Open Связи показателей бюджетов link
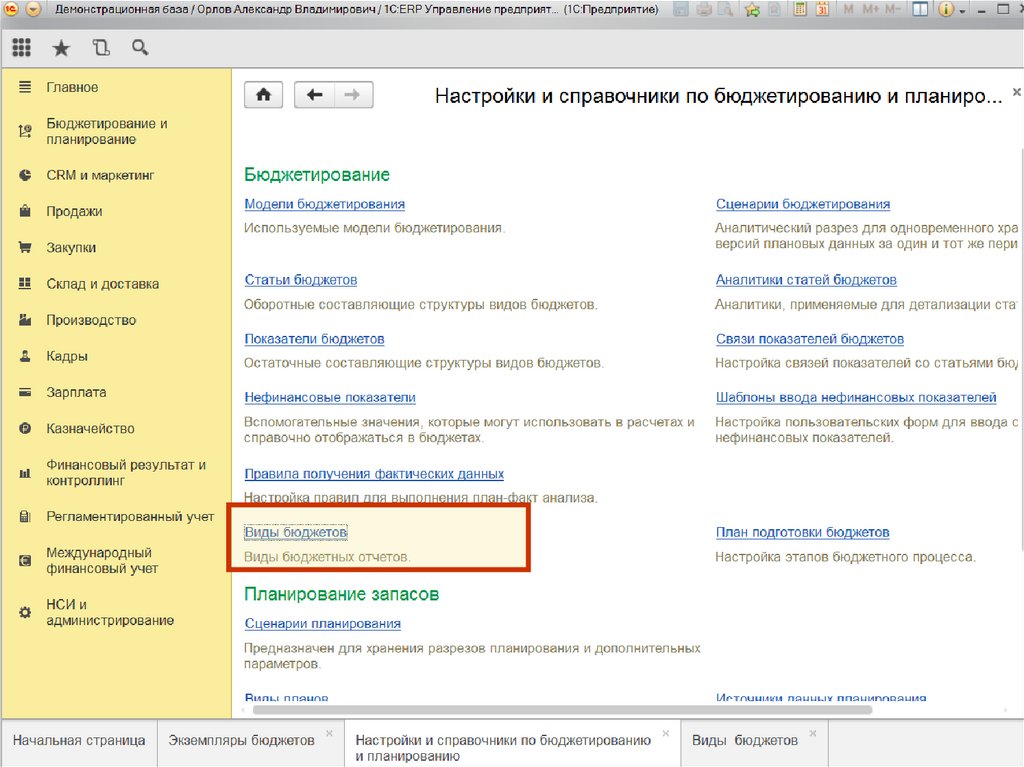This screenshot has width=1024, height=767. point(810,339)
